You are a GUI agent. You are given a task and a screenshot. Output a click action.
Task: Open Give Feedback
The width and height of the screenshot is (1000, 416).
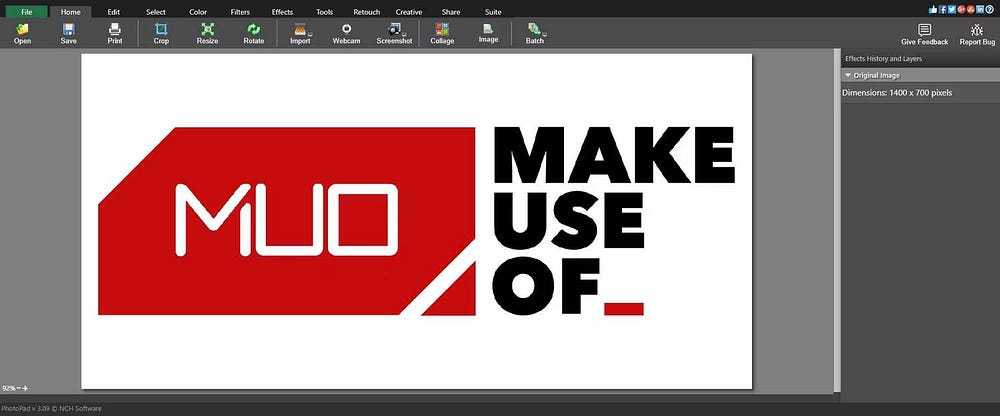[x=924, y=34]
